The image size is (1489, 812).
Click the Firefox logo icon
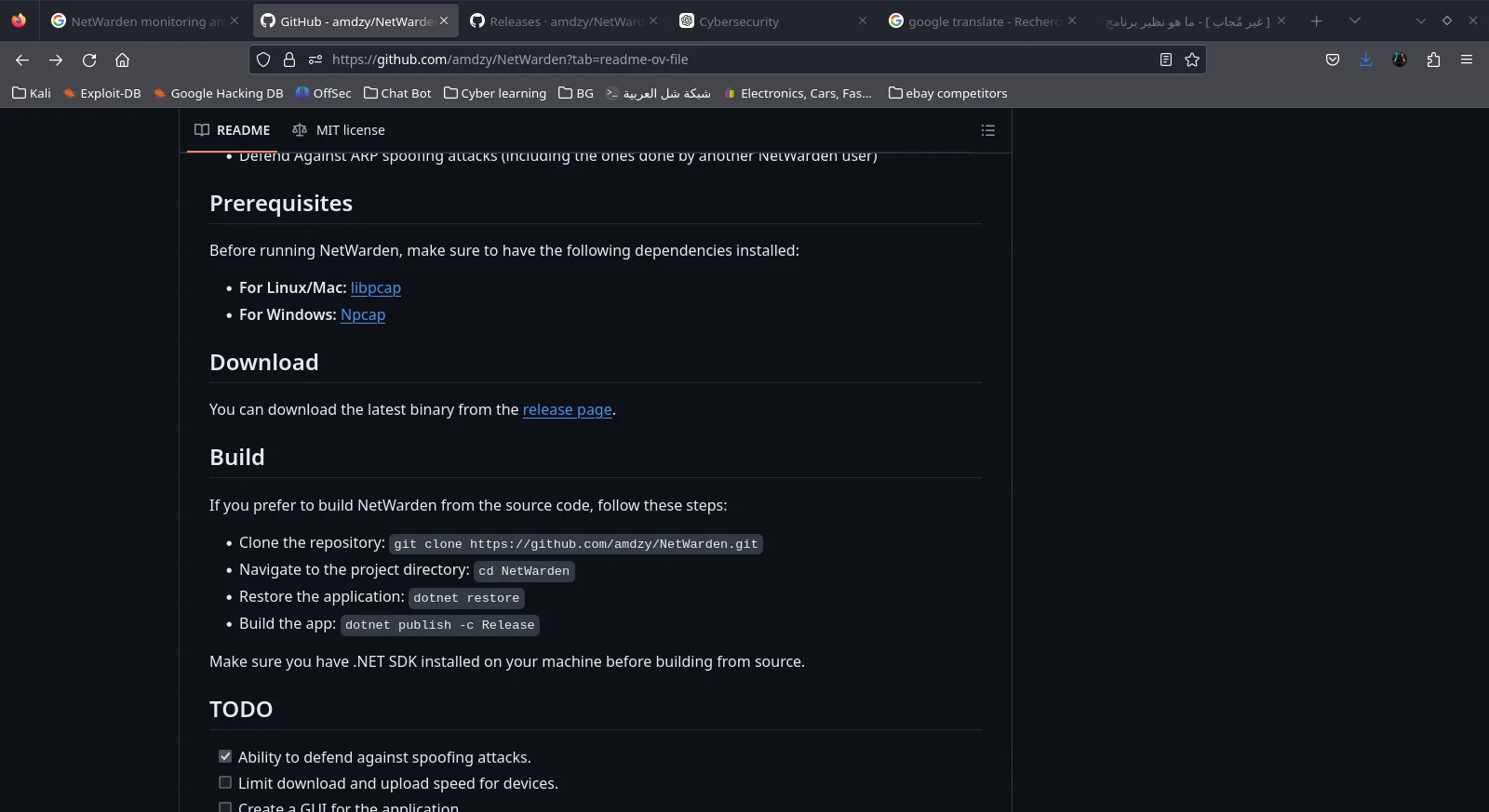19,20
